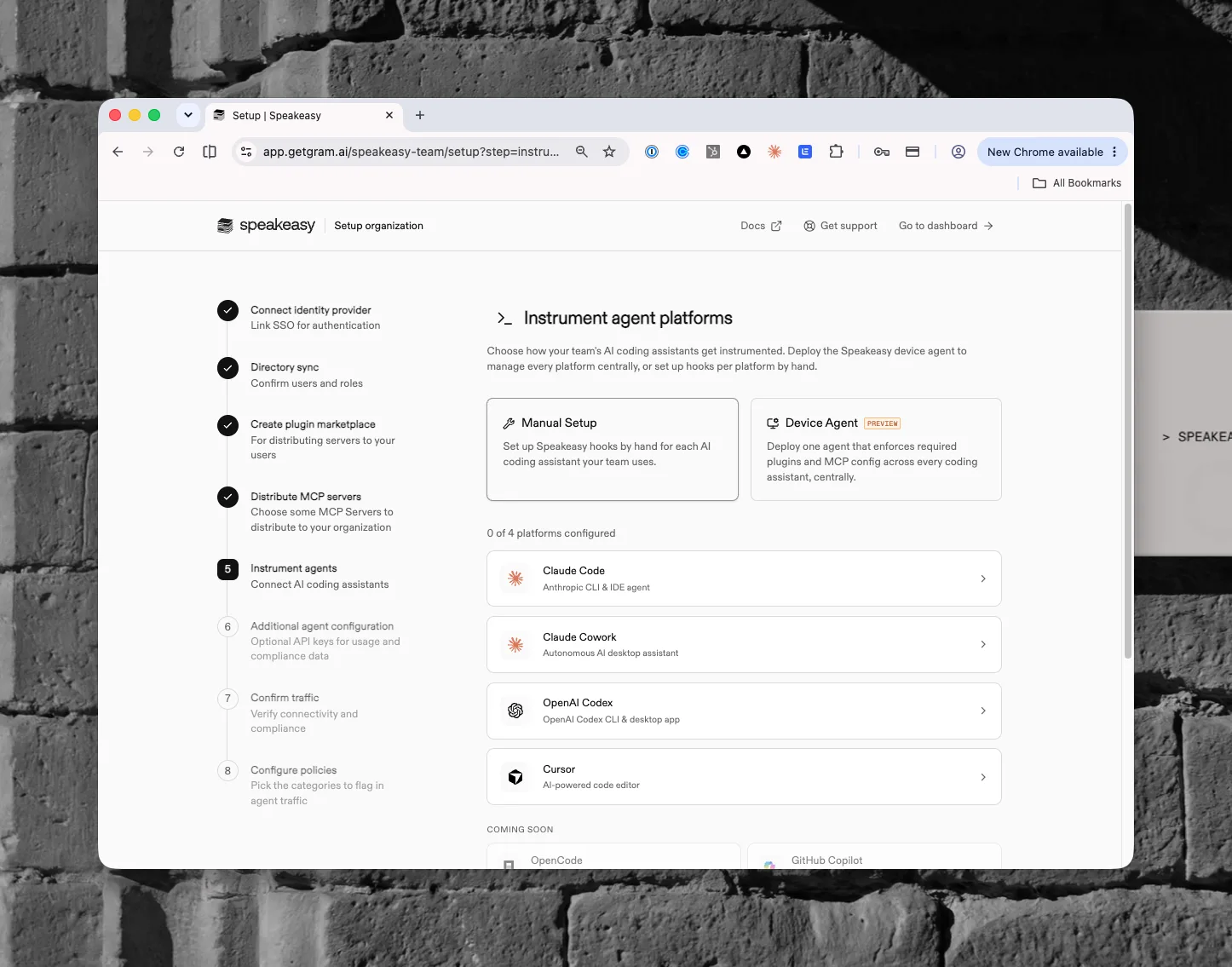1232x967 pixels.
Task: Expand the Claude Cowork row chevron
Action: tap(983, 645)
